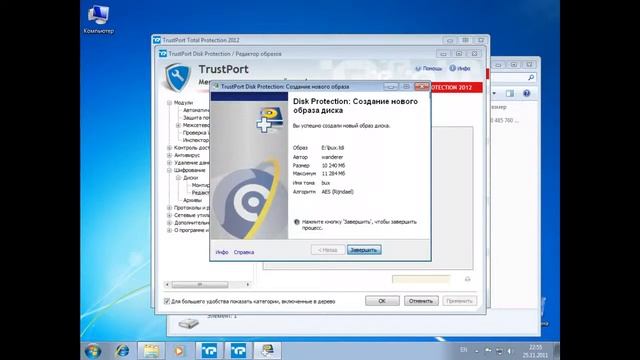Click the taskbar clock showing 22:55
Viewport: 640px width, 360px height.
[x=535, y=351]
